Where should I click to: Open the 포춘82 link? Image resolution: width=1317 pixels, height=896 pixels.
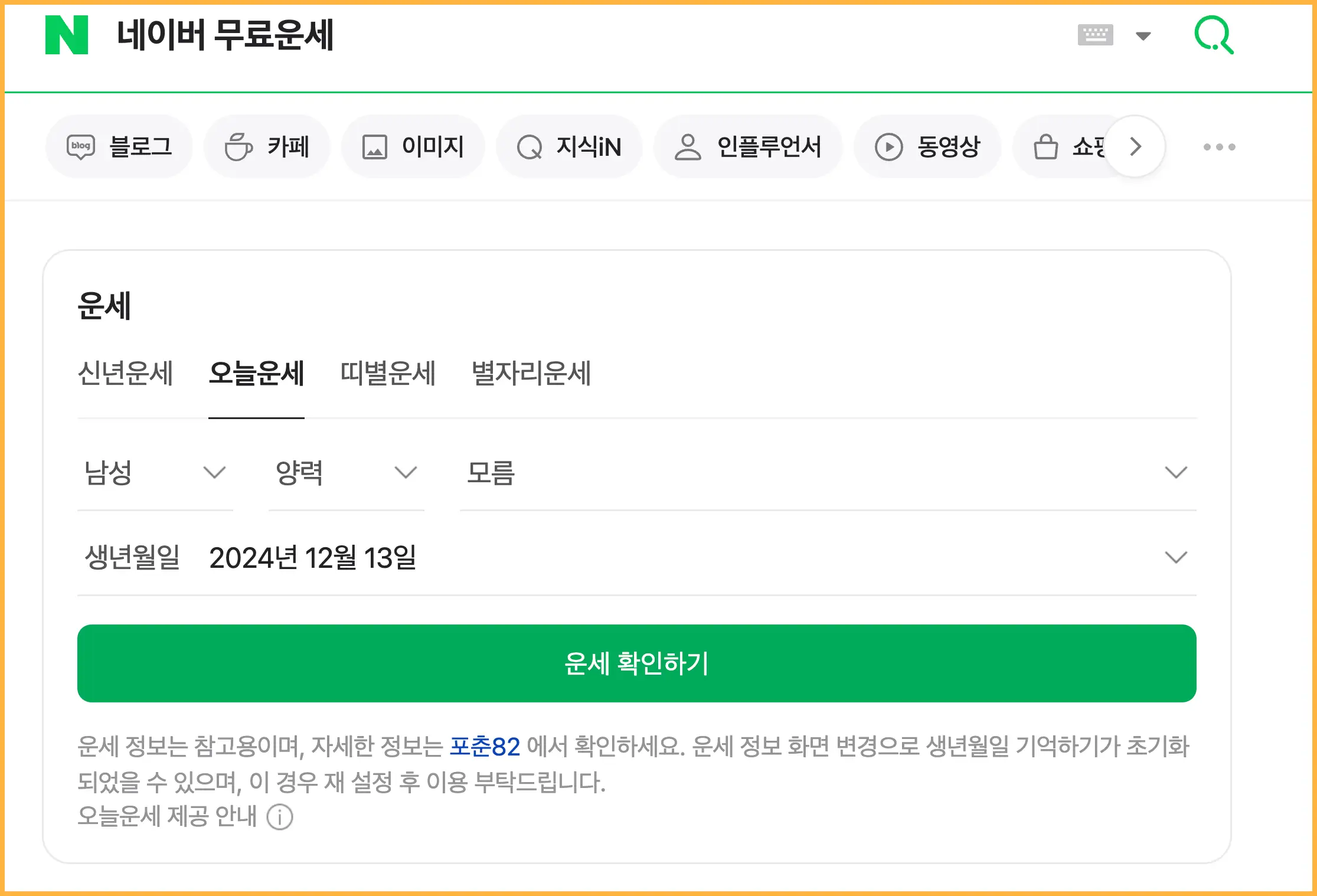click(485, 747)
